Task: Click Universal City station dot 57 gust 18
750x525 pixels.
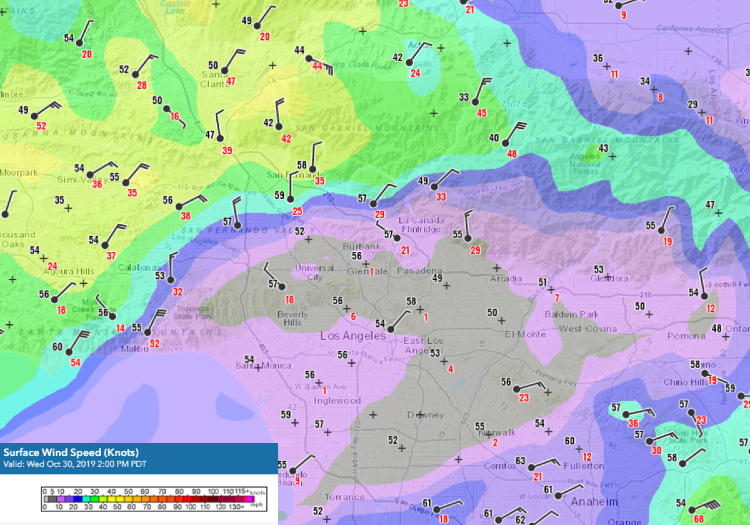Action: point(282,287)
